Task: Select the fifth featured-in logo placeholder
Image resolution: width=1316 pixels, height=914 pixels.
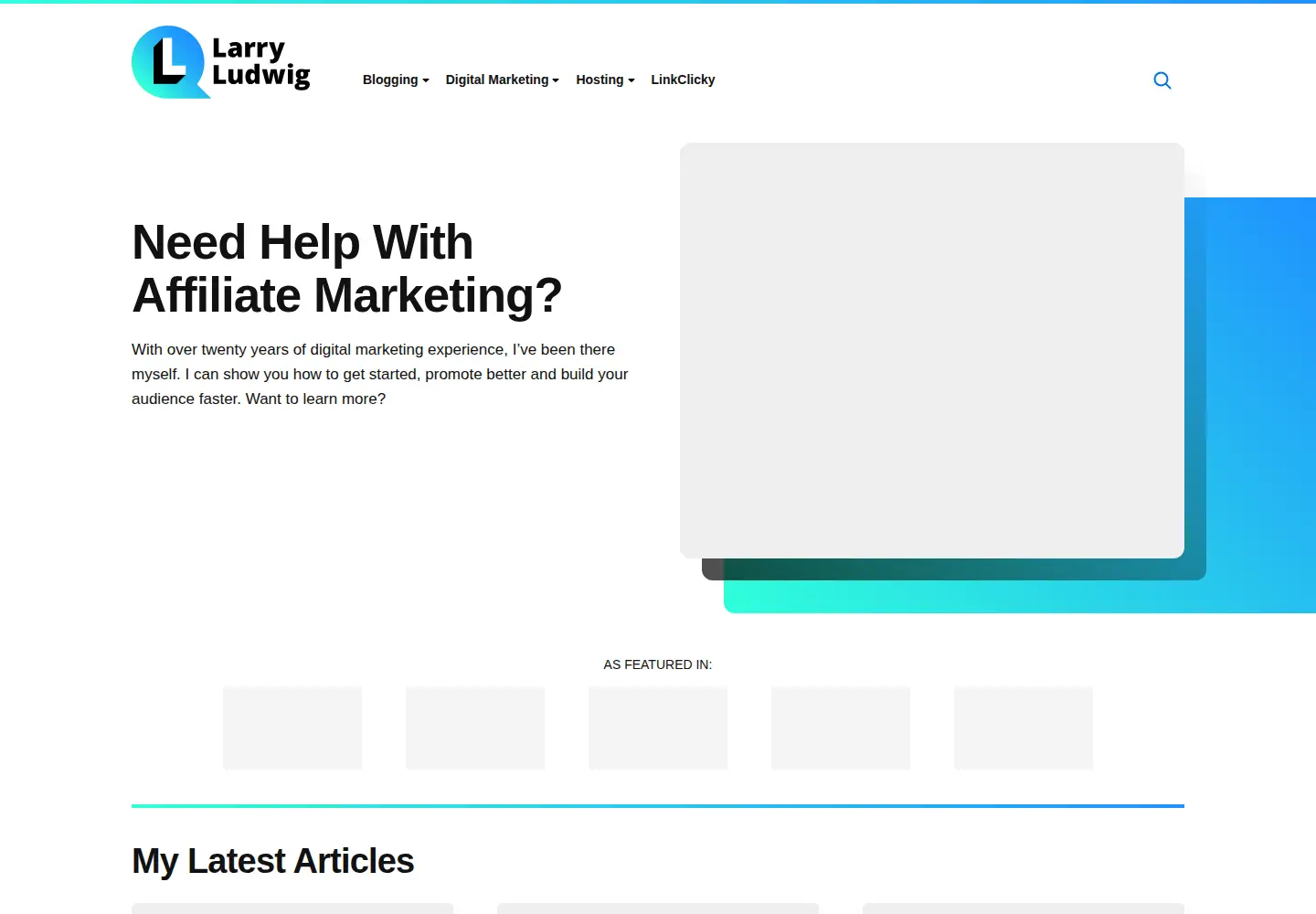Action: pos(1024,728)
